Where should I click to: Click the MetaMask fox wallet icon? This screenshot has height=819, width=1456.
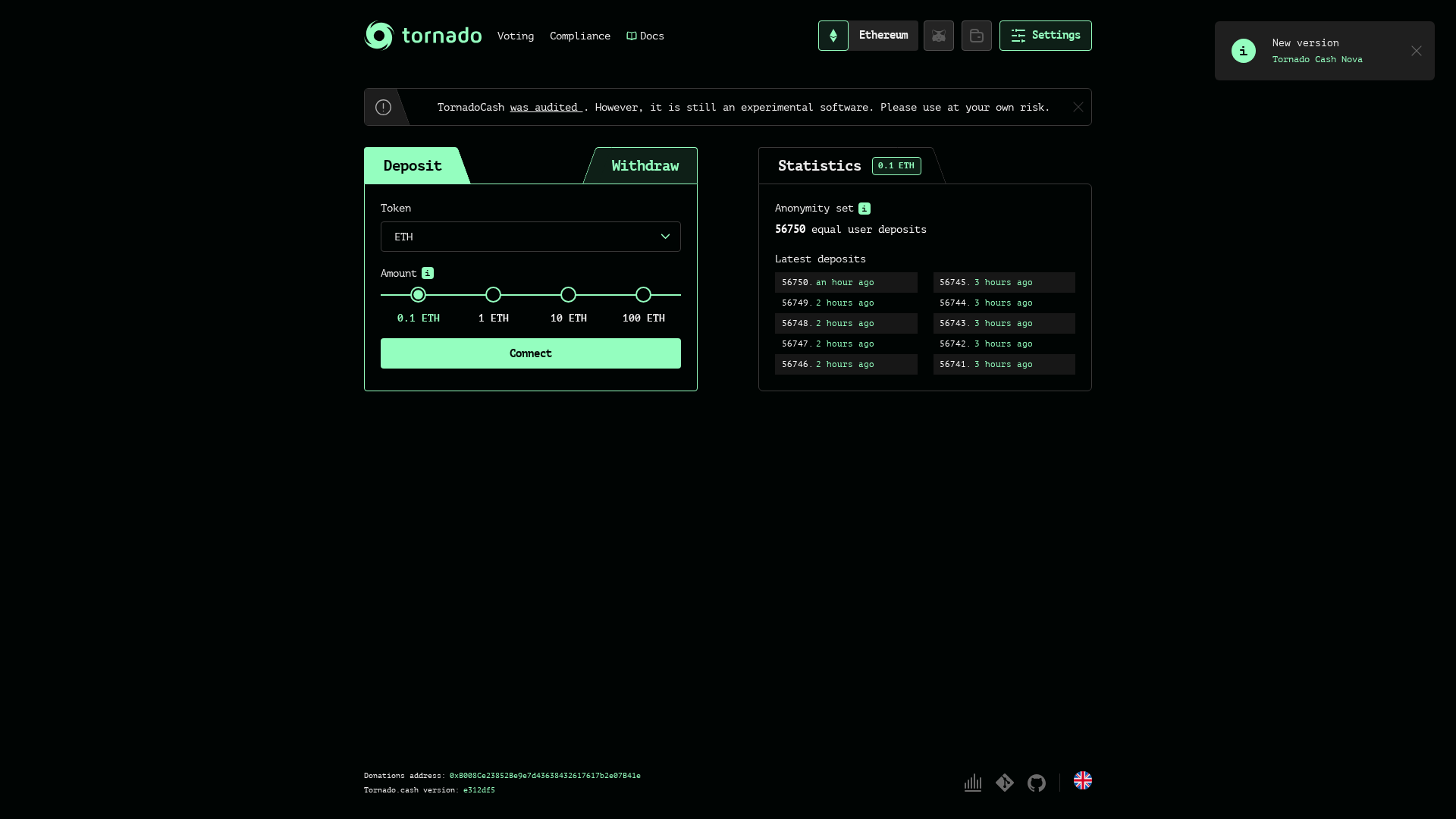[x=939, y=36]
